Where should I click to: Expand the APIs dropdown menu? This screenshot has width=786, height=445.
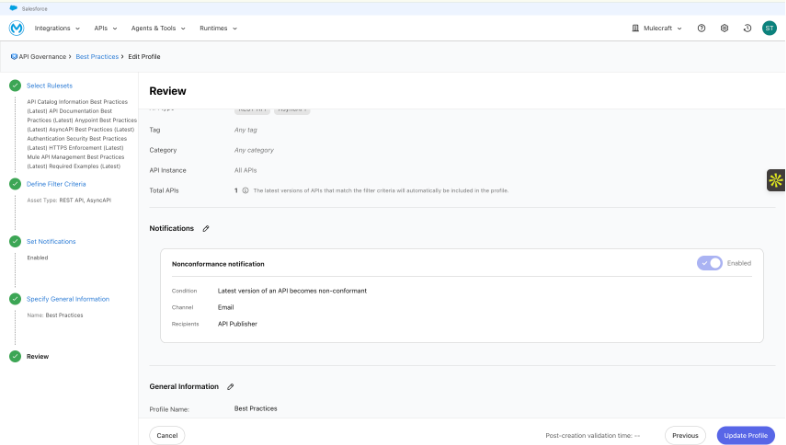click(x=105, y=28)
